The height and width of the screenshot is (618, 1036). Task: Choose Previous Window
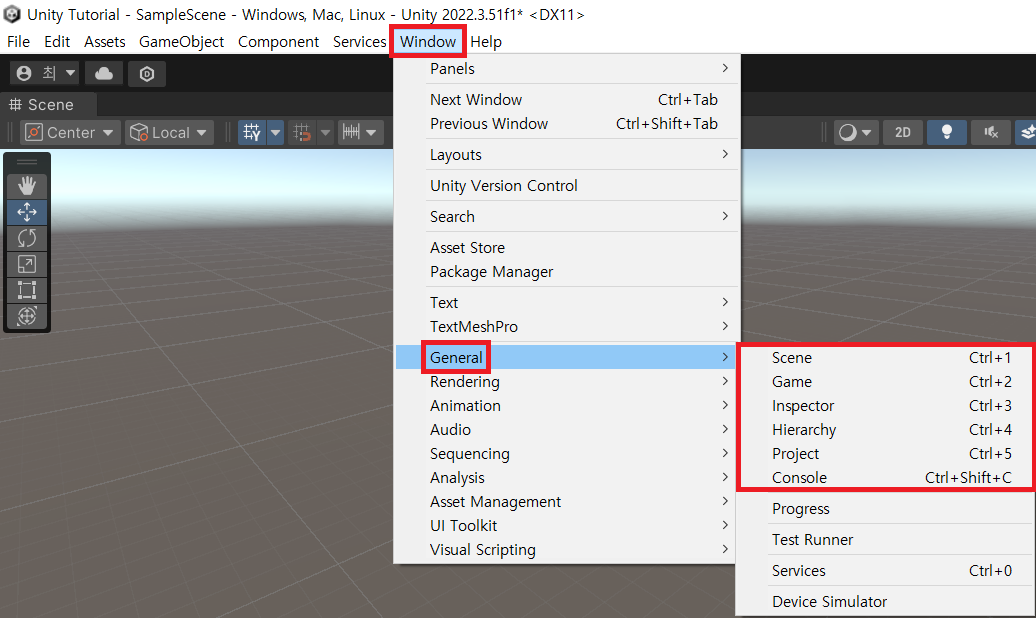click(566, 124)
